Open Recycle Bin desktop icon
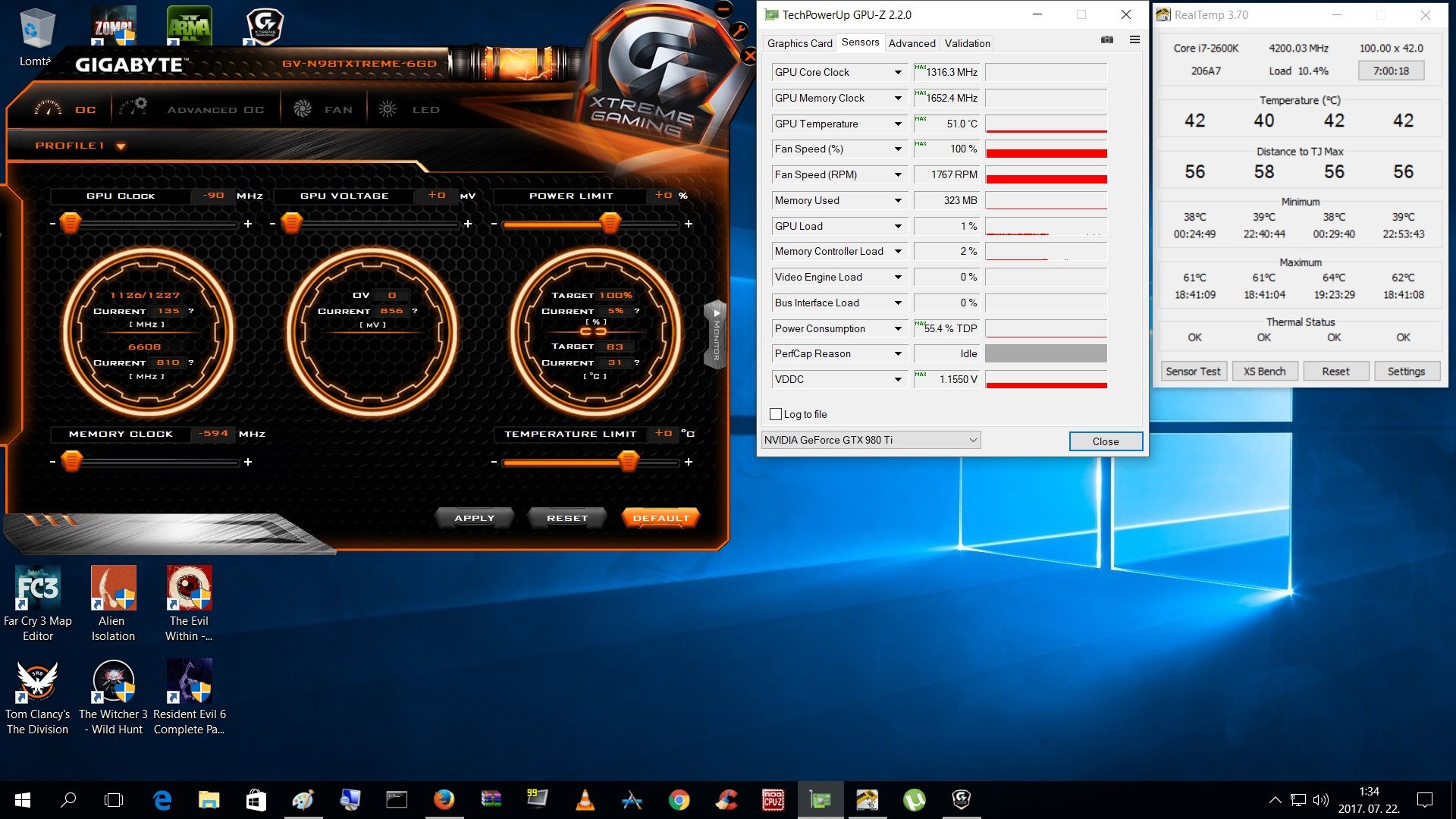The height and width of the screenshot is (819, 1456). pos(35,38)
